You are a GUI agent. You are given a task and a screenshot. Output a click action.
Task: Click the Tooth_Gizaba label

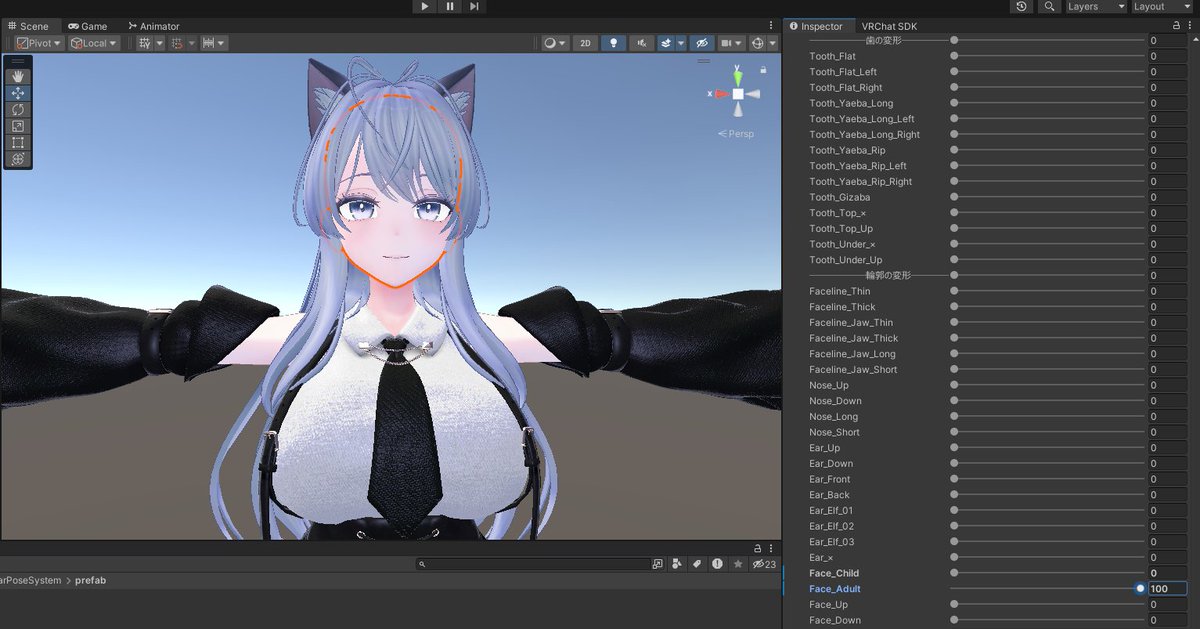[x=839, y=197]
